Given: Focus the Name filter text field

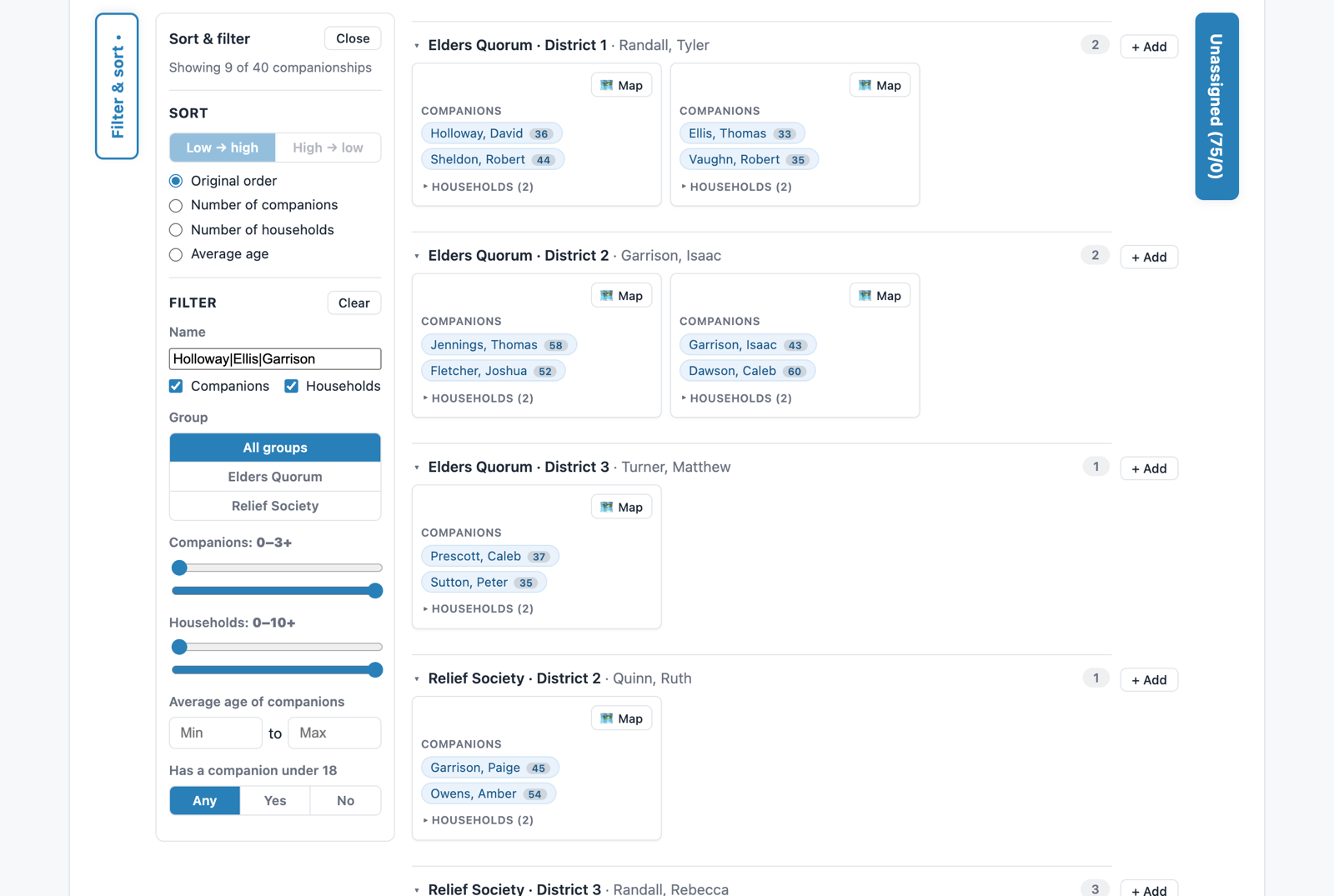Looking at the screenshot, I should click(x=275, y=359).
